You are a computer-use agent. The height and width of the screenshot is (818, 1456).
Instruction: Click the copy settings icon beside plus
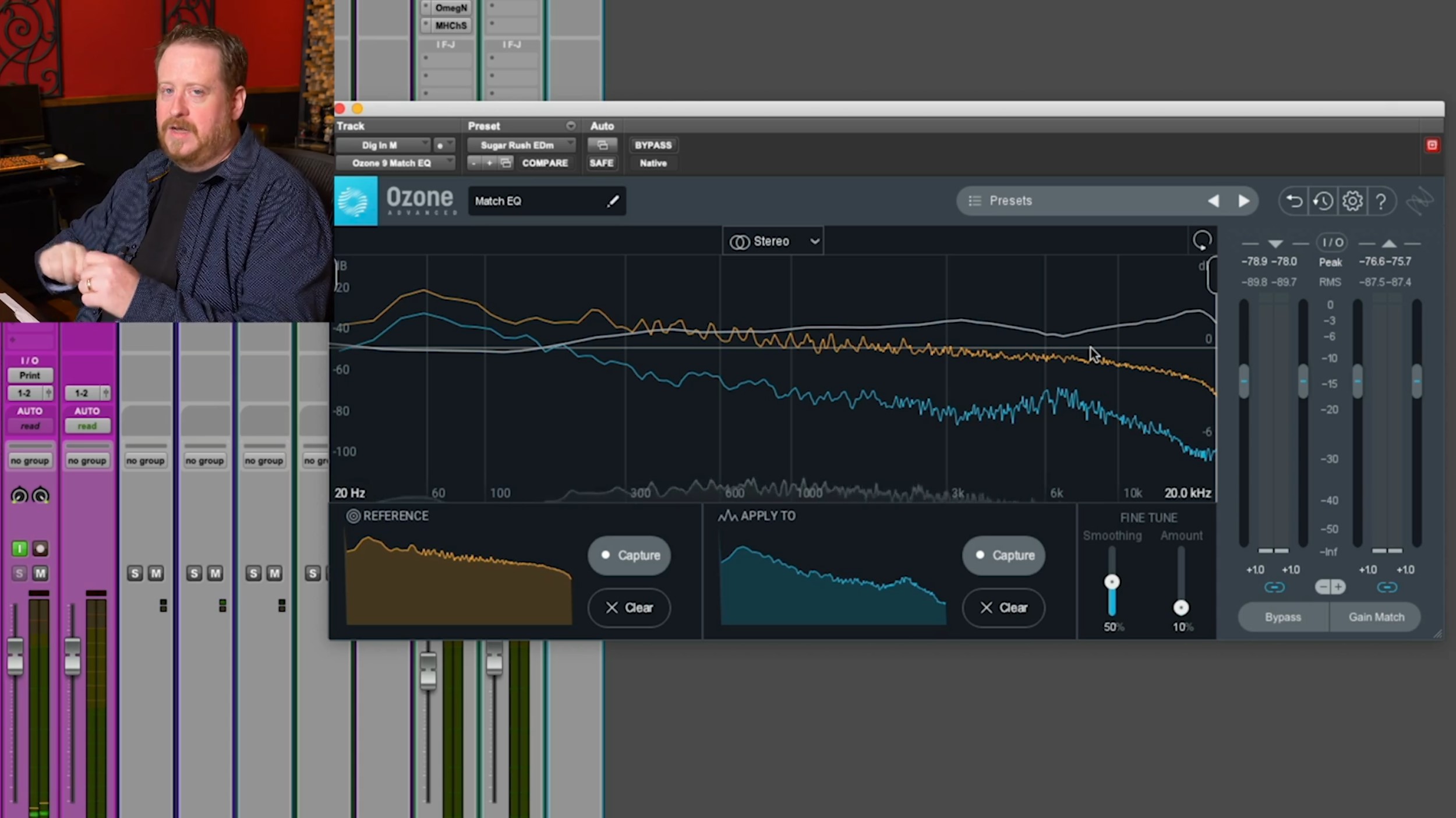tap(506, 163)
